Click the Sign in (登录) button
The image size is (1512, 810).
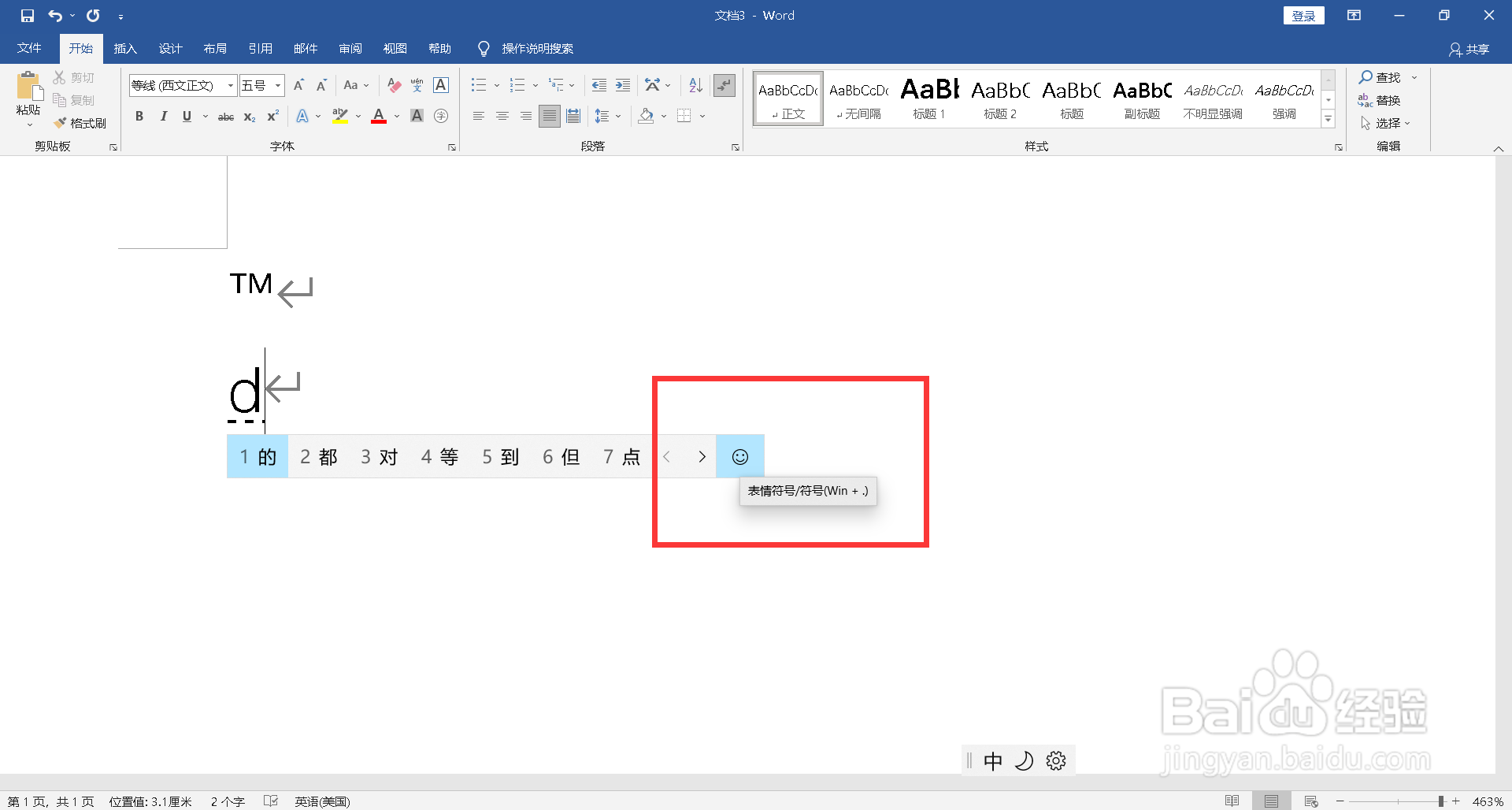click(x=1303, y=16)
